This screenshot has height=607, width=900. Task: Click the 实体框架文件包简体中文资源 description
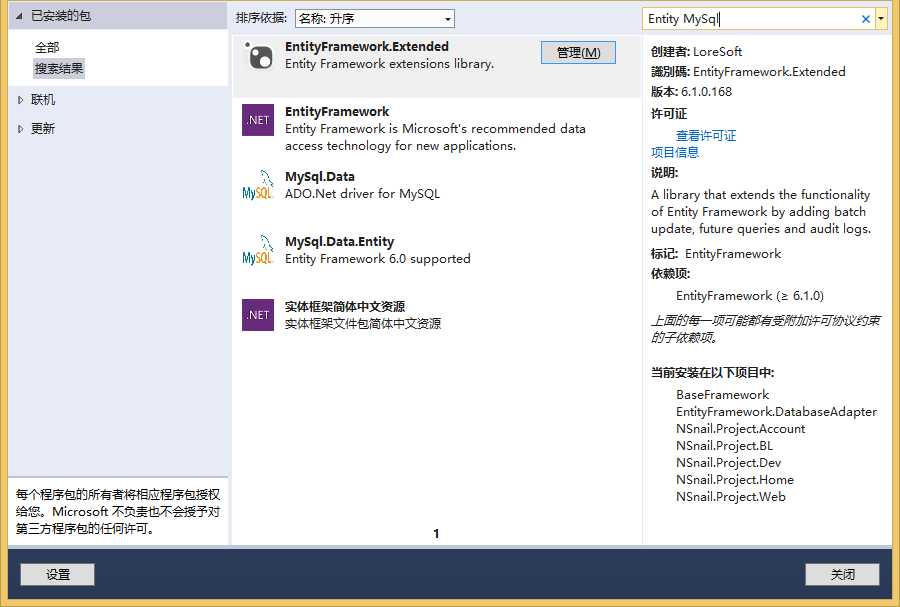tap(363, 324)
